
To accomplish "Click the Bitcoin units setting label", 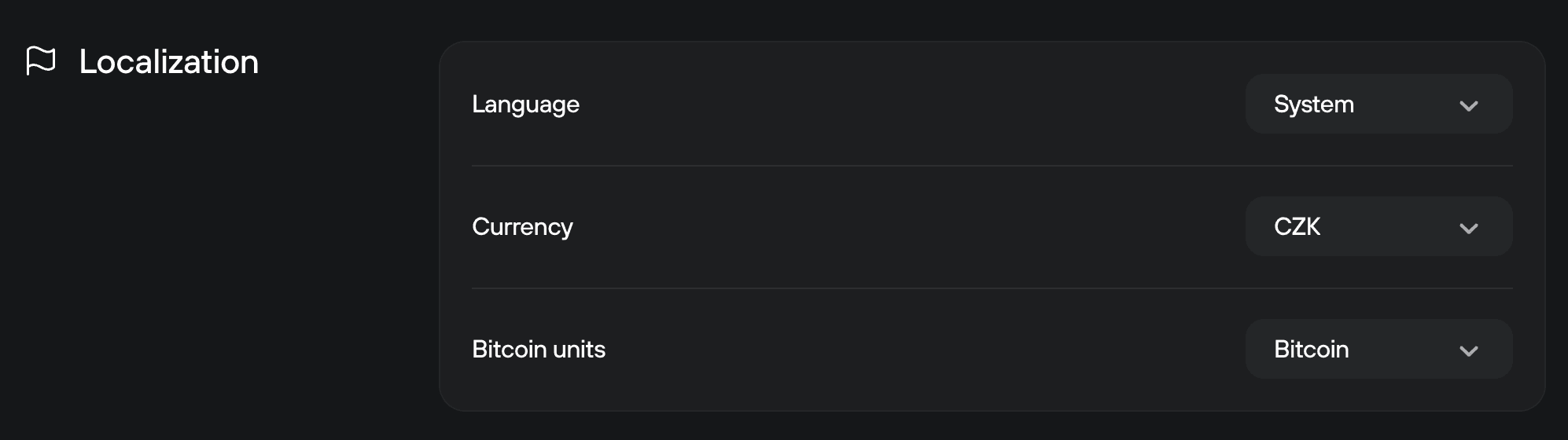I will (x=539, y=350).
